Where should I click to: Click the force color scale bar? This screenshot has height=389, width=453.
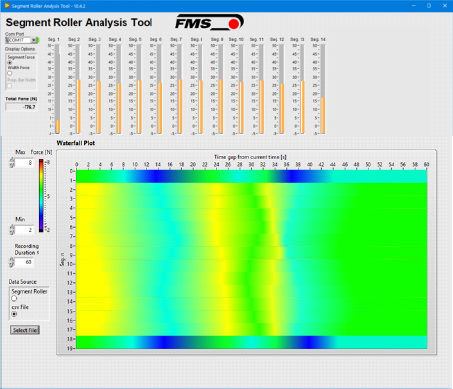pyautogui.click(x=41, y=196)
